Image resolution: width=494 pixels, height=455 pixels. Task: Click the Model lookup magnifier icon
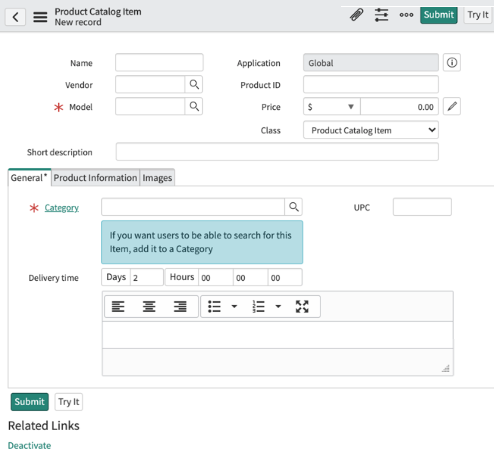tap(194, 107)
